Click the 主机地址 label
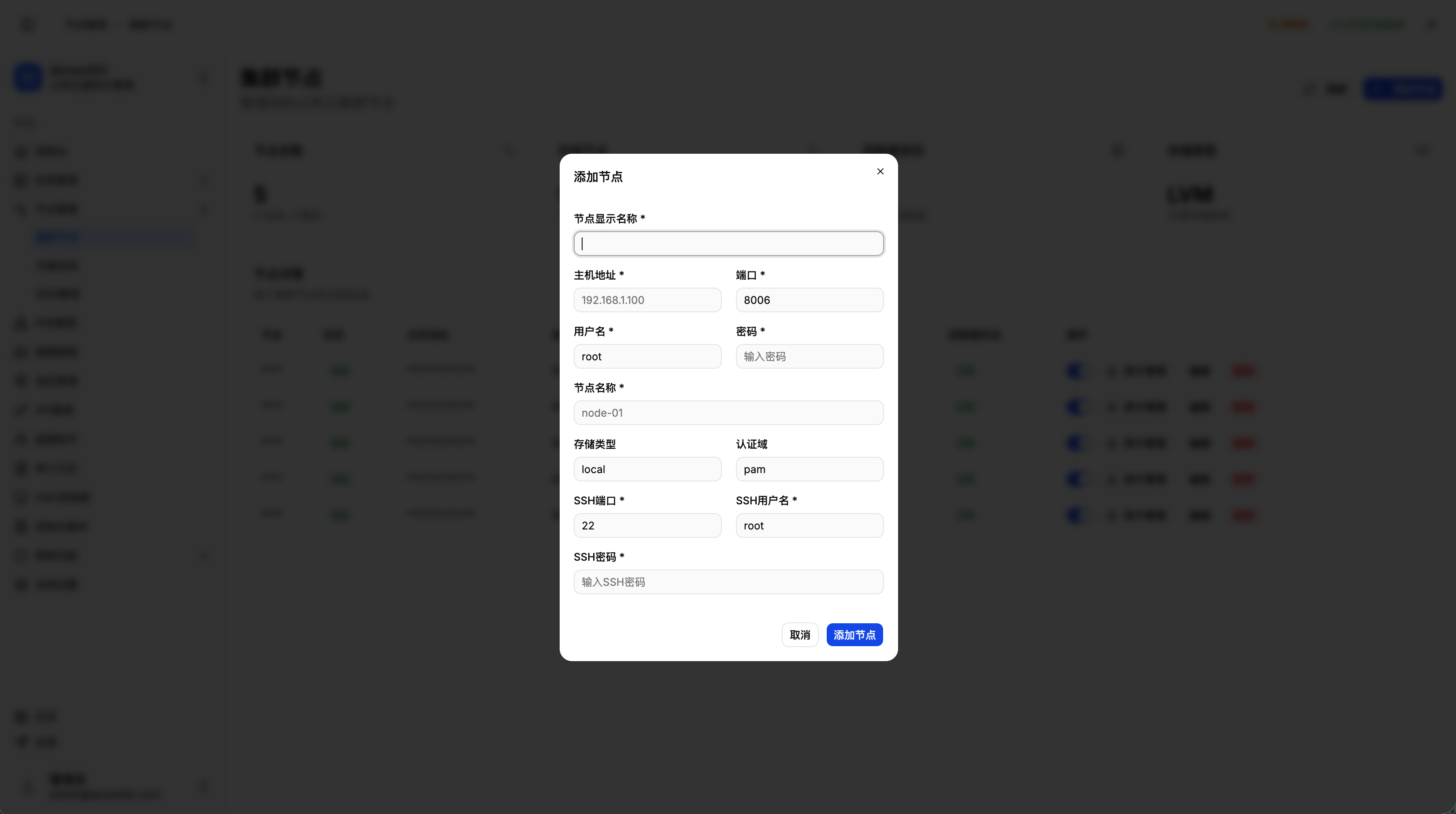1456x814 pixels. (598, 275)
